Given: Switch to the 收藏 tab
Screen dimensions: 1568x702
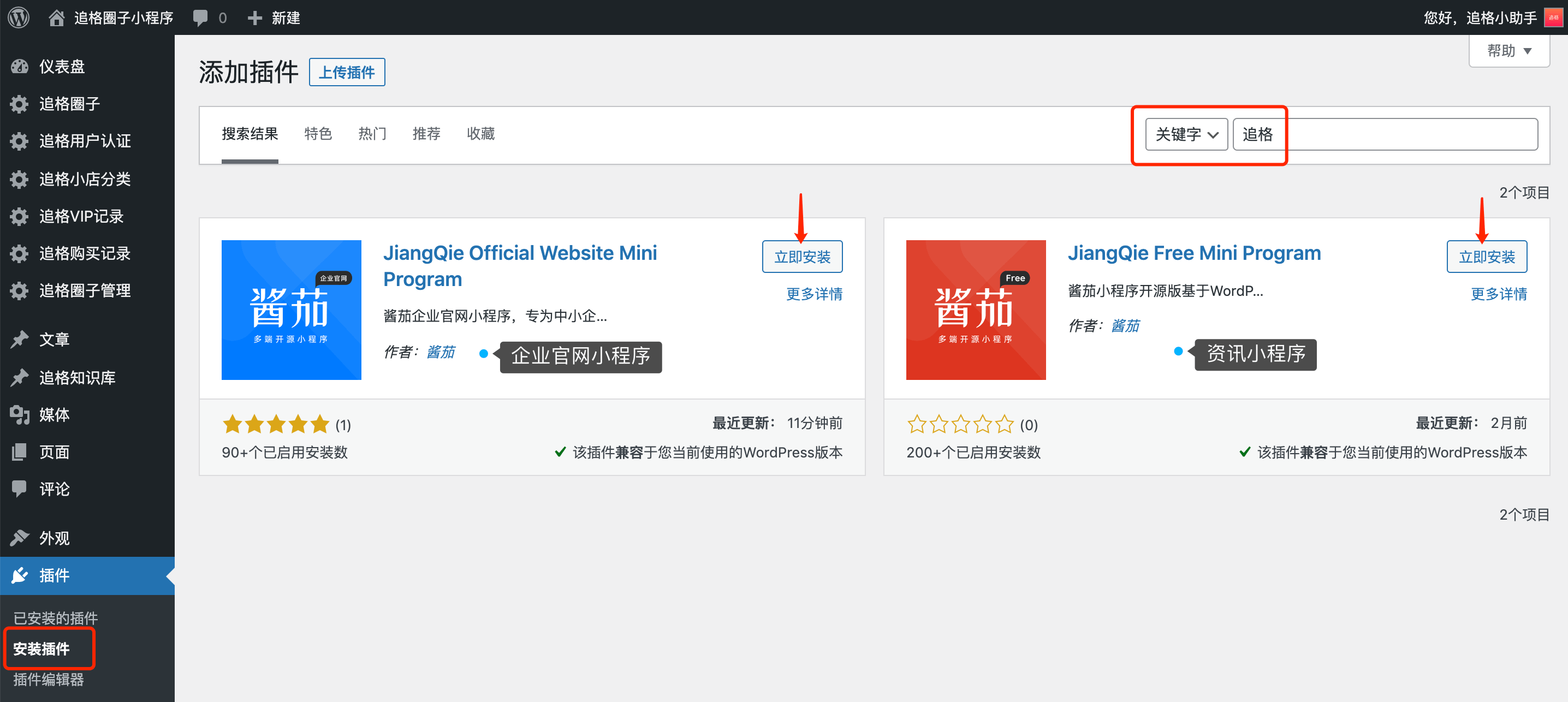Looking at the screenshot, I should pyautogui.click(x=480, y=134).
